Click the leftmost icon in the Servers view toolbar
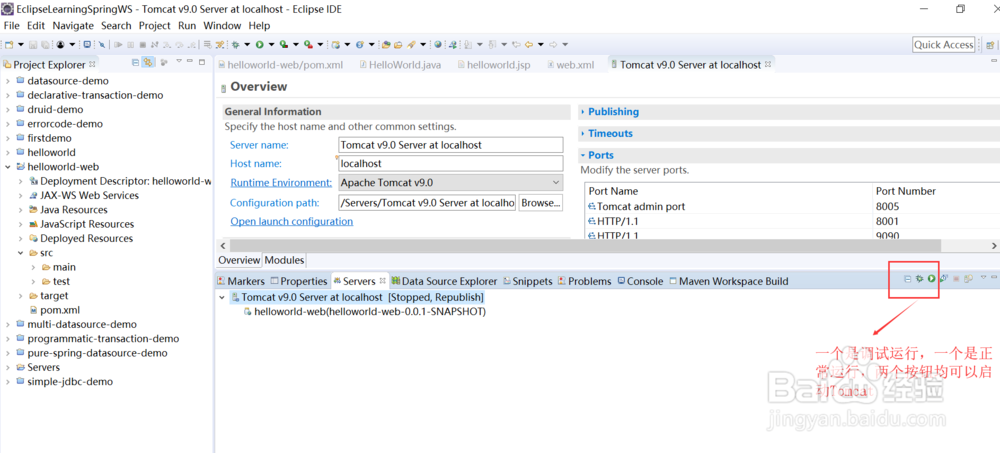Screen dimensions: 1000x453 (x=908, y=279)
